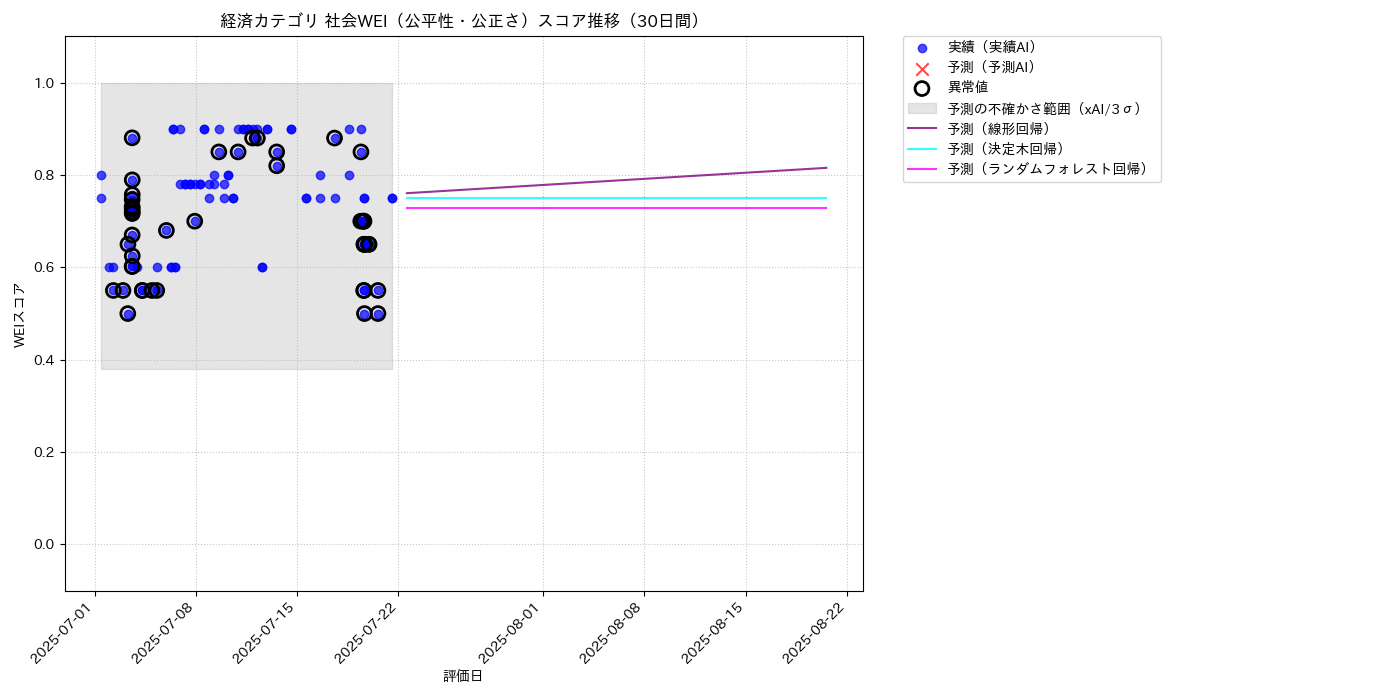Click legend label 異常値
Viewport: 1400px width, 700px height.
968,88
